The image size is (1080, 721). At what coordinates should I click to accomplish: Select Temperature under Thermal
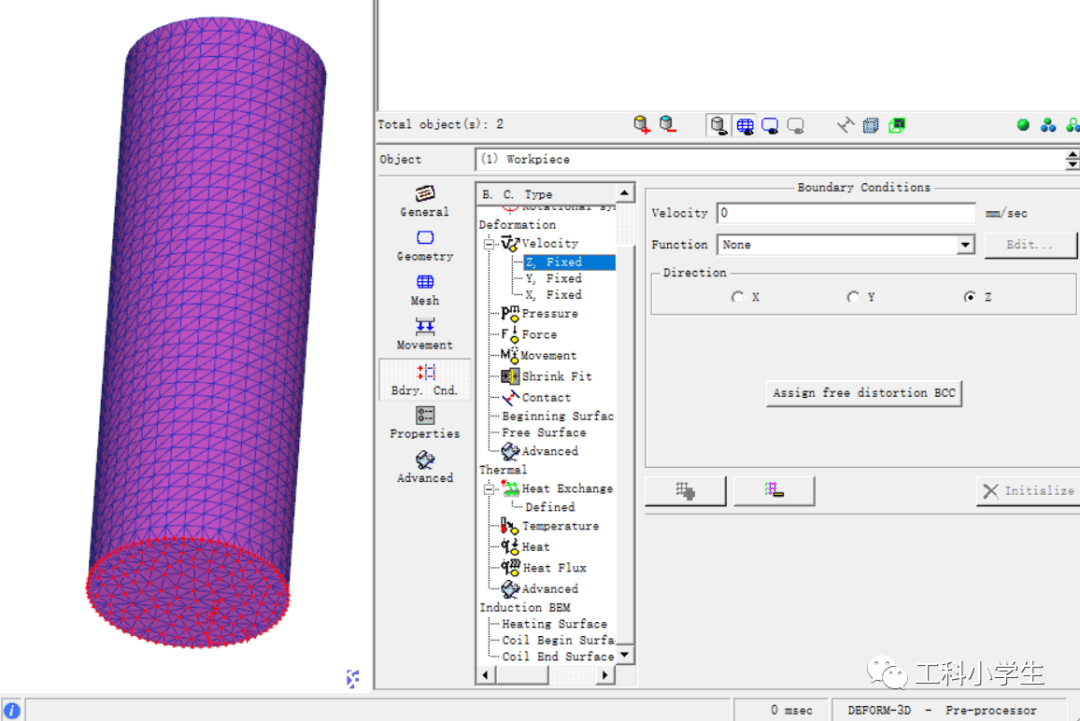point(550,526)
